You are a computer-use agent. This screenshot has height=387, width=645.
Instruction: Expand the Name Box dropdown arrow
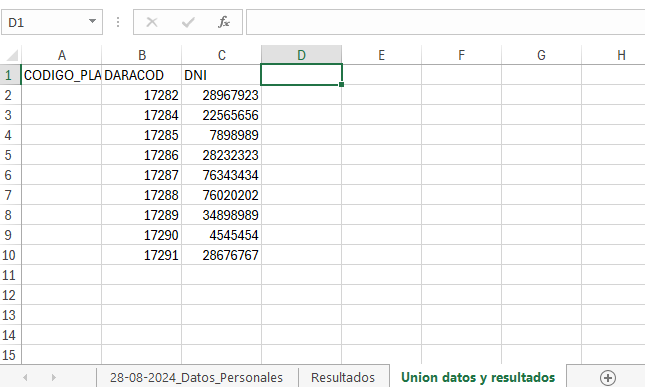coord(92,21)
